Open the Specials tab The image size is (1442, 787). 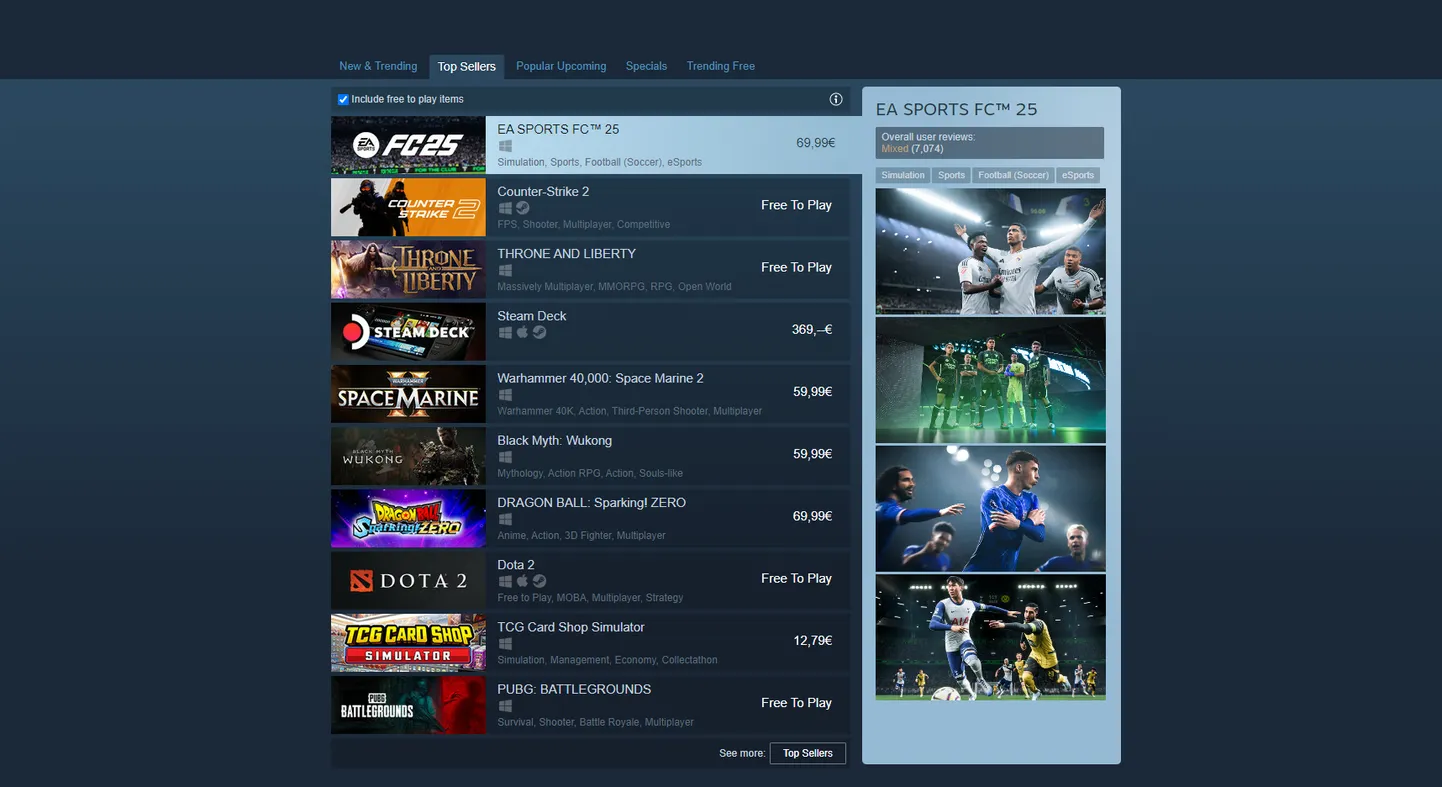[x=646, y=66]
